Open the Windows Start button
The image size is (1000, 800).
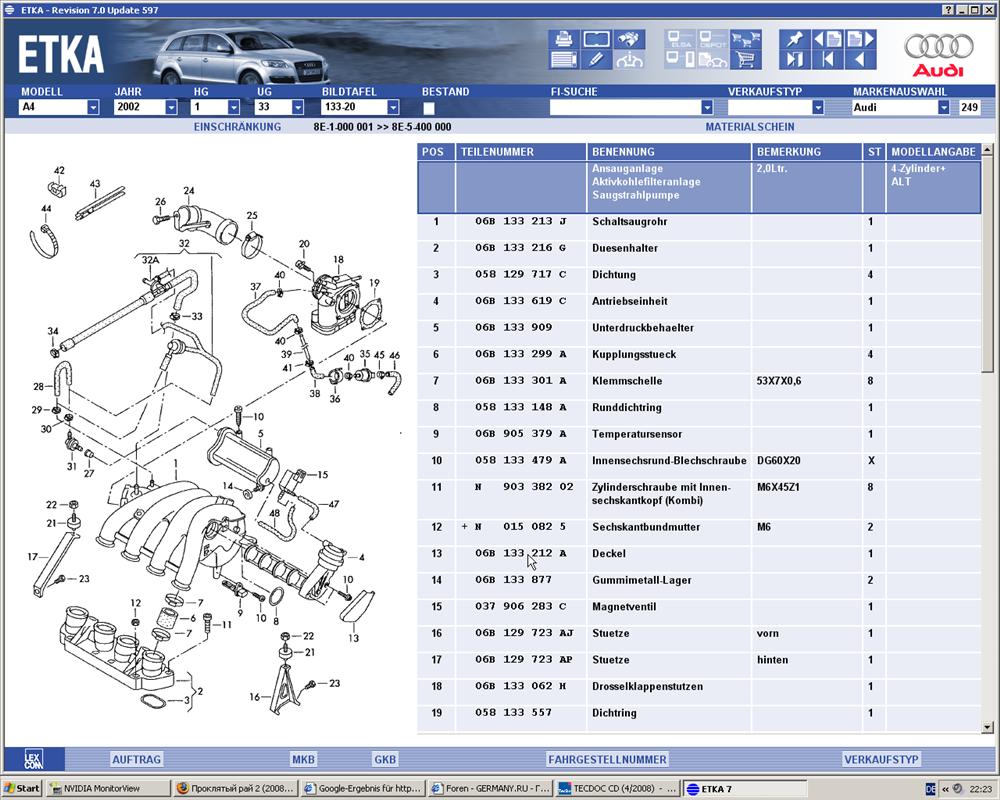point(22,788)
